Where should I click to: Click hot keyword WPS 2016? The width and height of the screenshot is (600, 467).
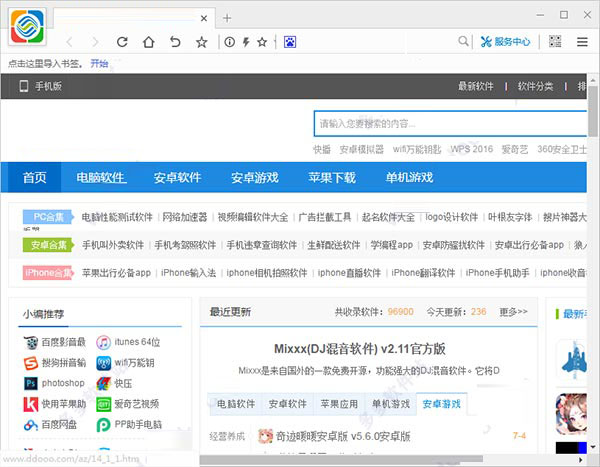pyautogui.click(x=471, y=149)
